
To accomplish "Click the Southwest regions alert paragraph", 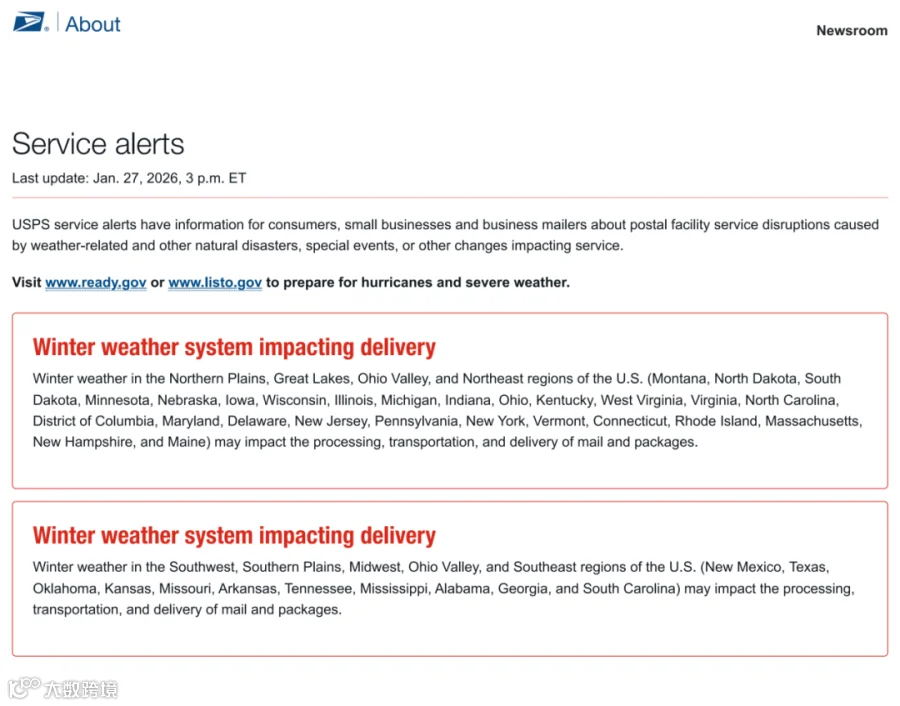I will coord(444,588).
